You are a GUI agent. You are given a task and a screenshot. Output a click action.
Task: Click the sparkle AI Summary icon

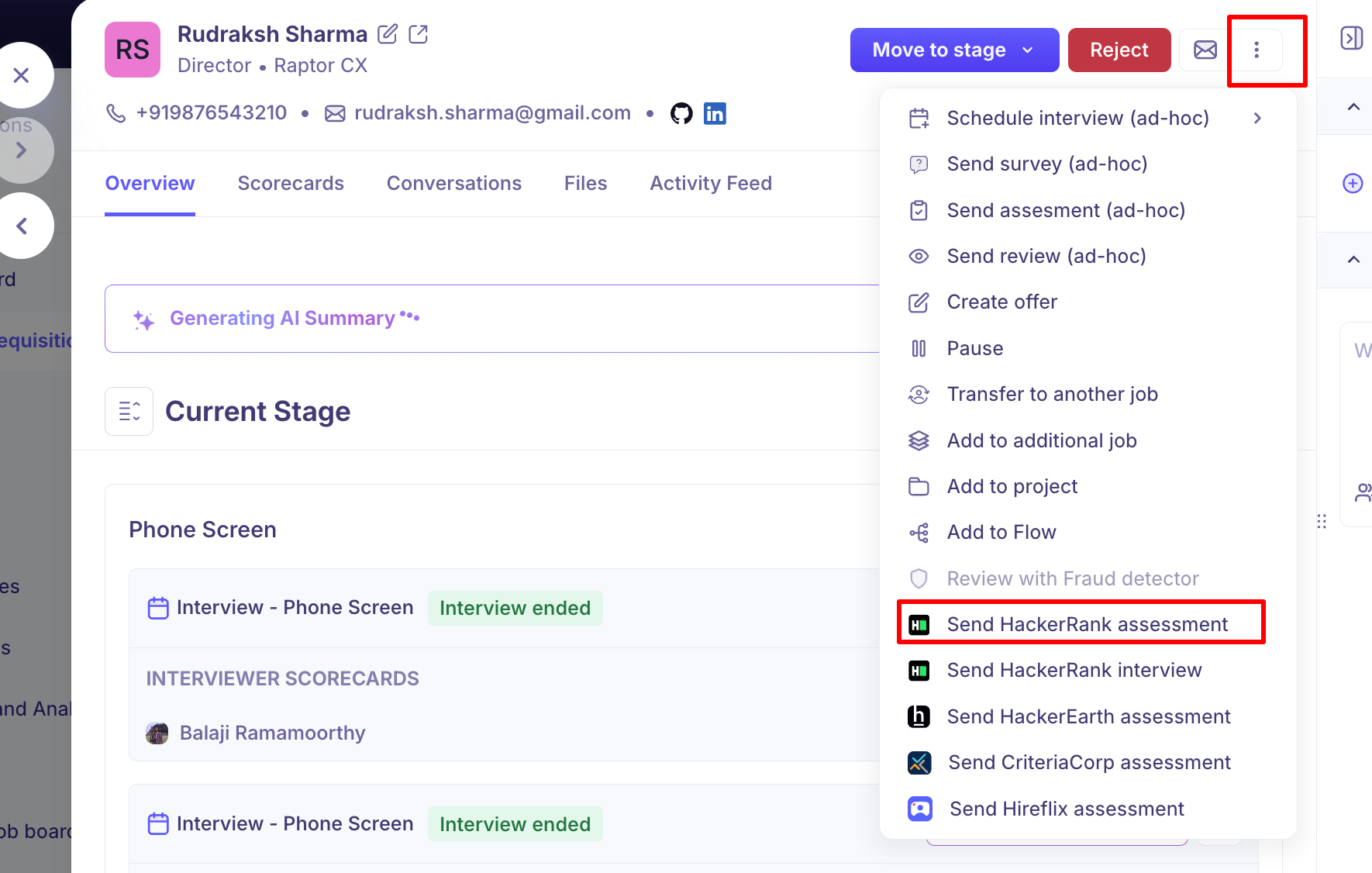(x=143, y=319)
